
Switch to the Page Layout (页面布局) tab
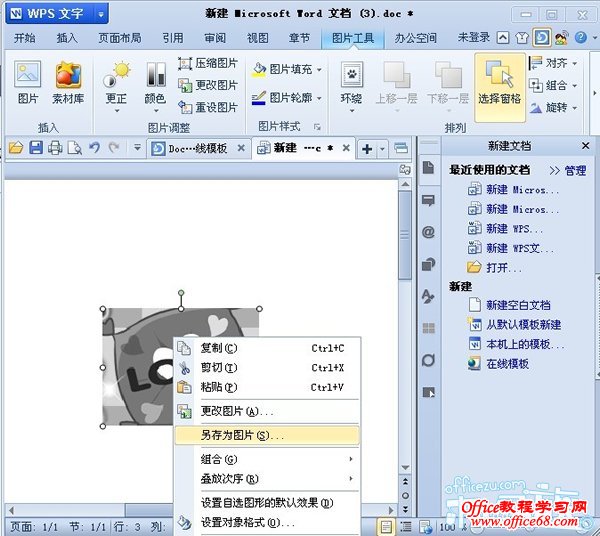point(119,37)
